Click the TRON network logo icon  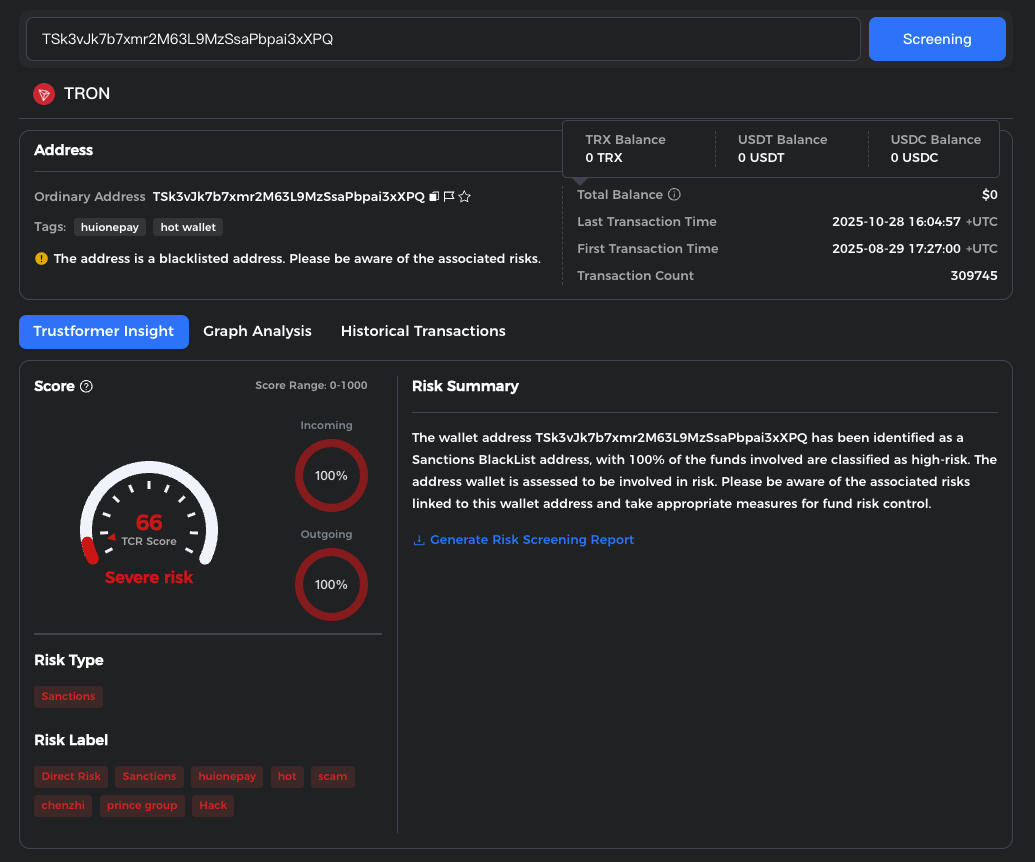pos(44,94)
